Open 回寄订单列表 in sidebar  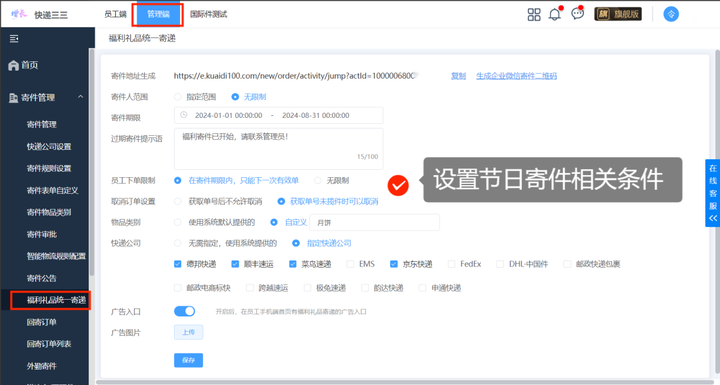(x=49, y=344)
